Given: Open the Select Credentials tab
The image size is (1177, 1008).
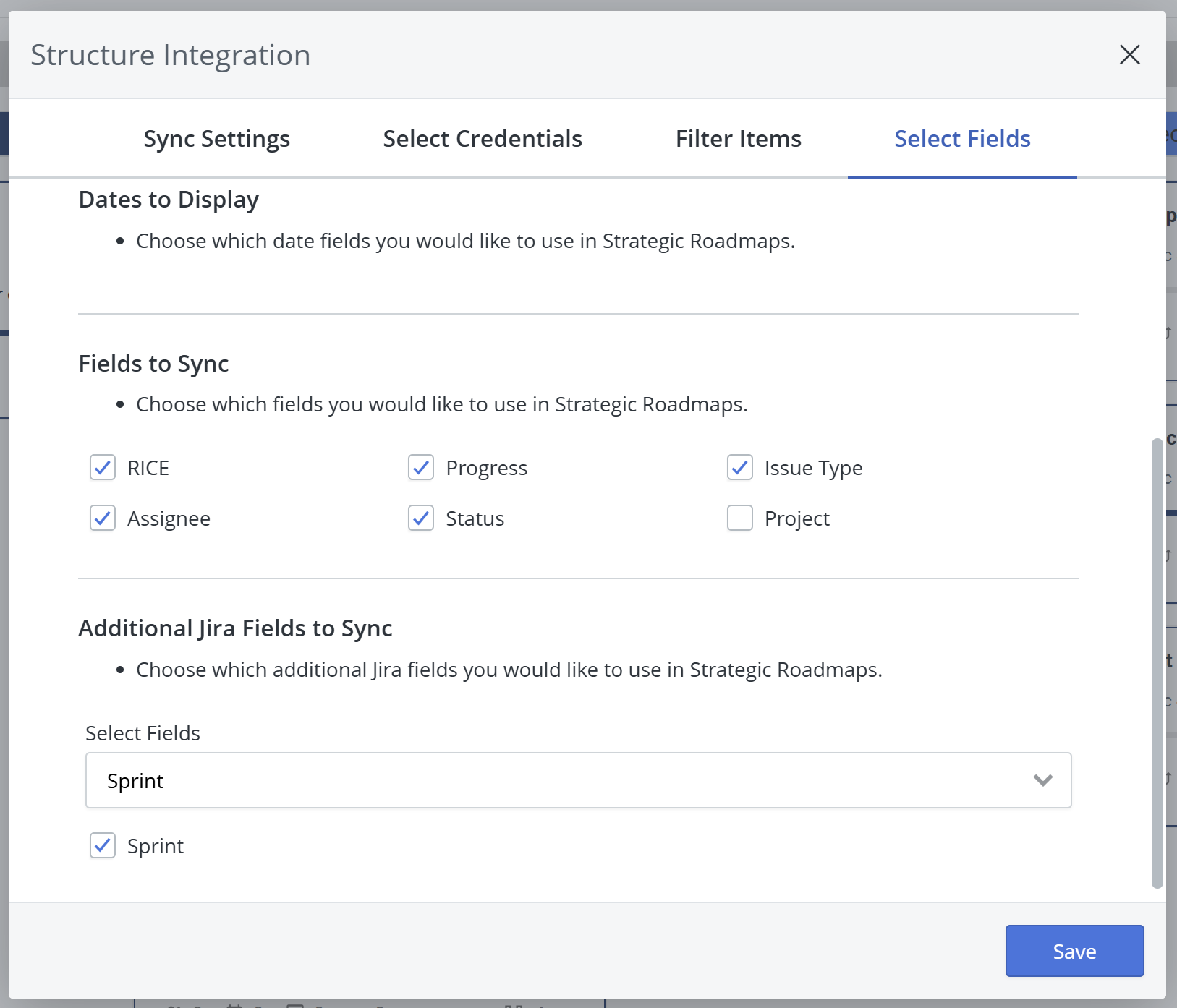Looking at the screenshot, I should click(483, 138).
